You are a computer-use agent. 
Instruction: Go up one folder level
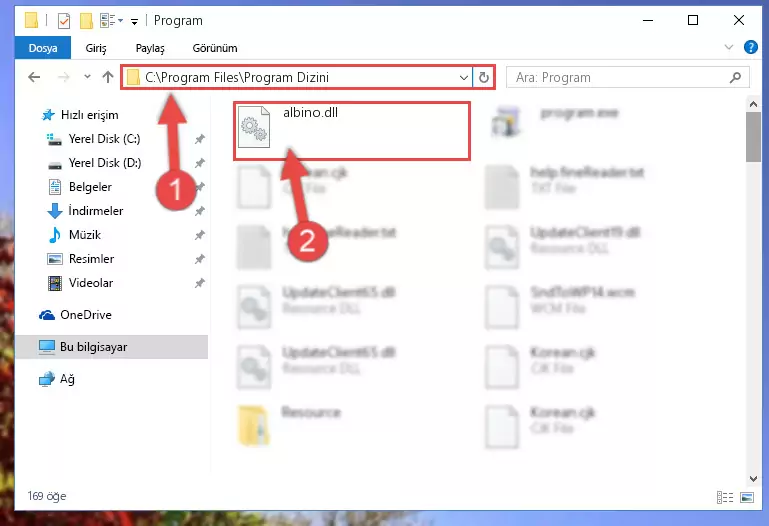click(x=107, y=77)
